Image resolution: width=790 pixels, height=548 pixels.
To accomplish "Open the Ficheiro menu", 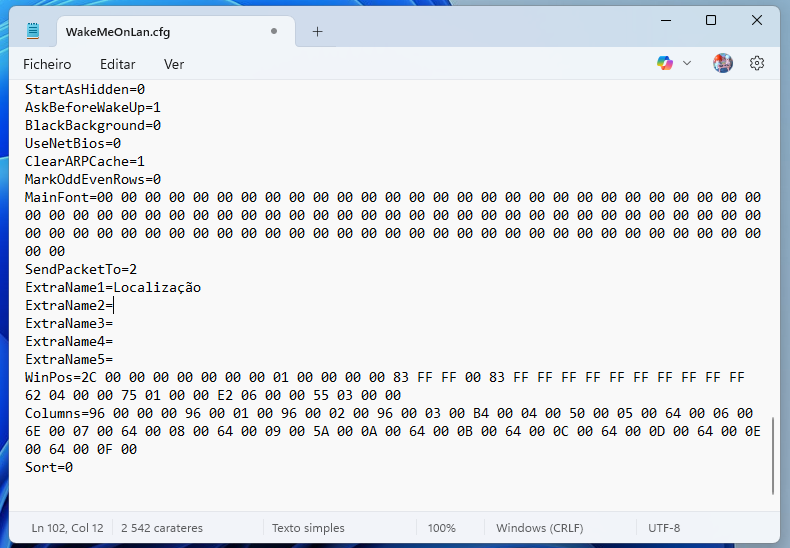I will click(47, 64).
